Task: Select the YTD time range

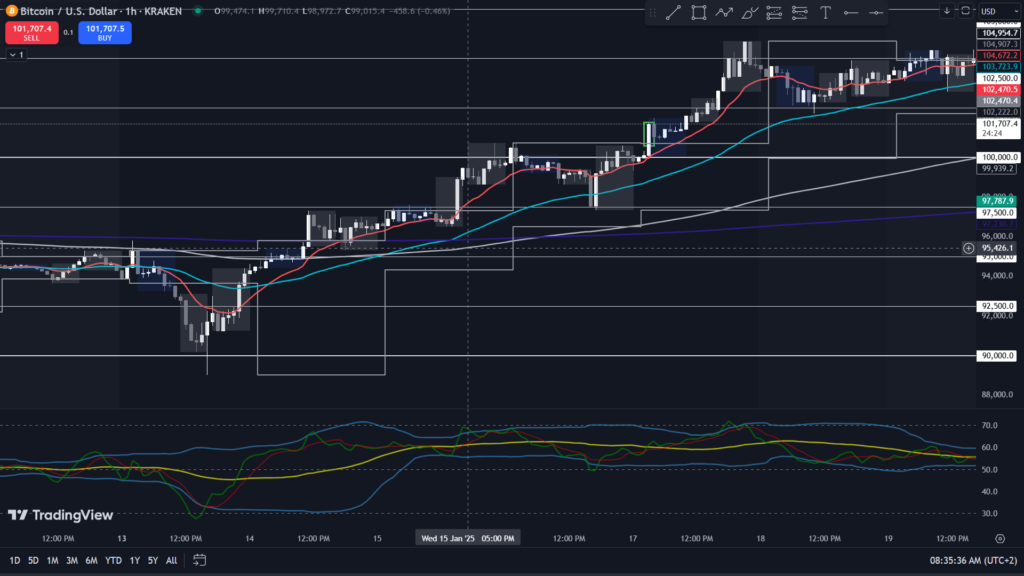Action: coord(111,560)
